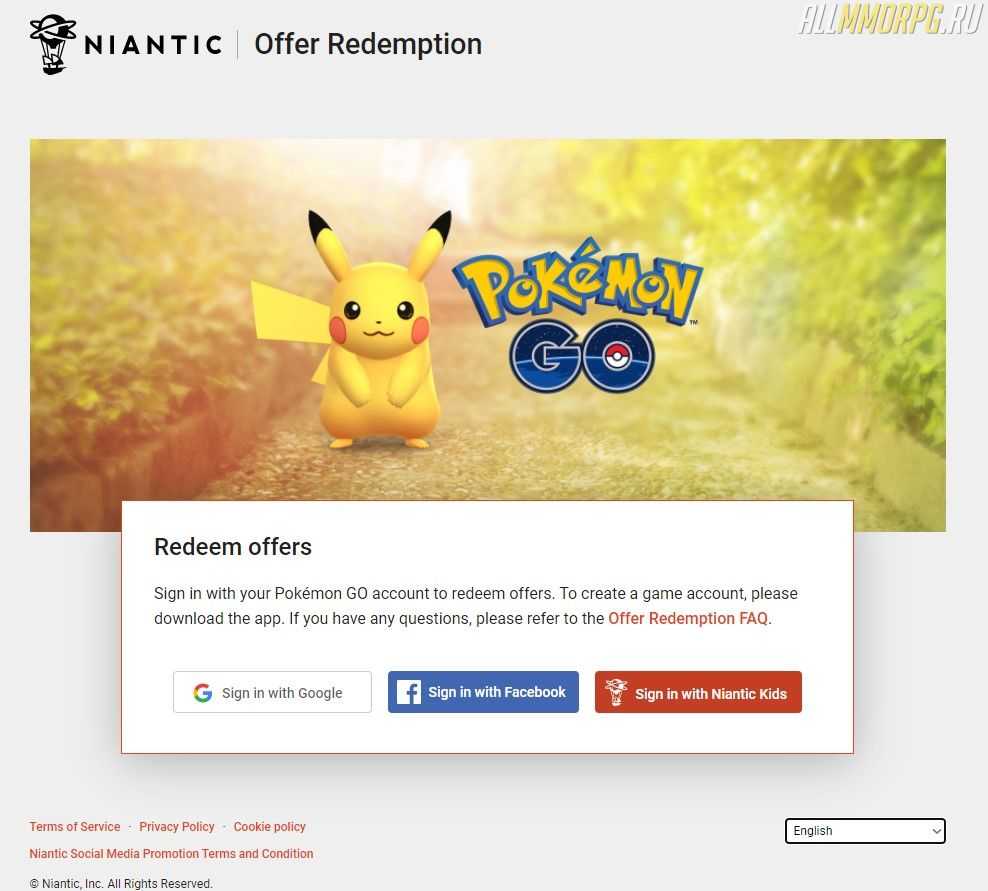Open the Offer Redemption FAQ link
The height and width of the screenshot is (891, 988).
[688, 618]
